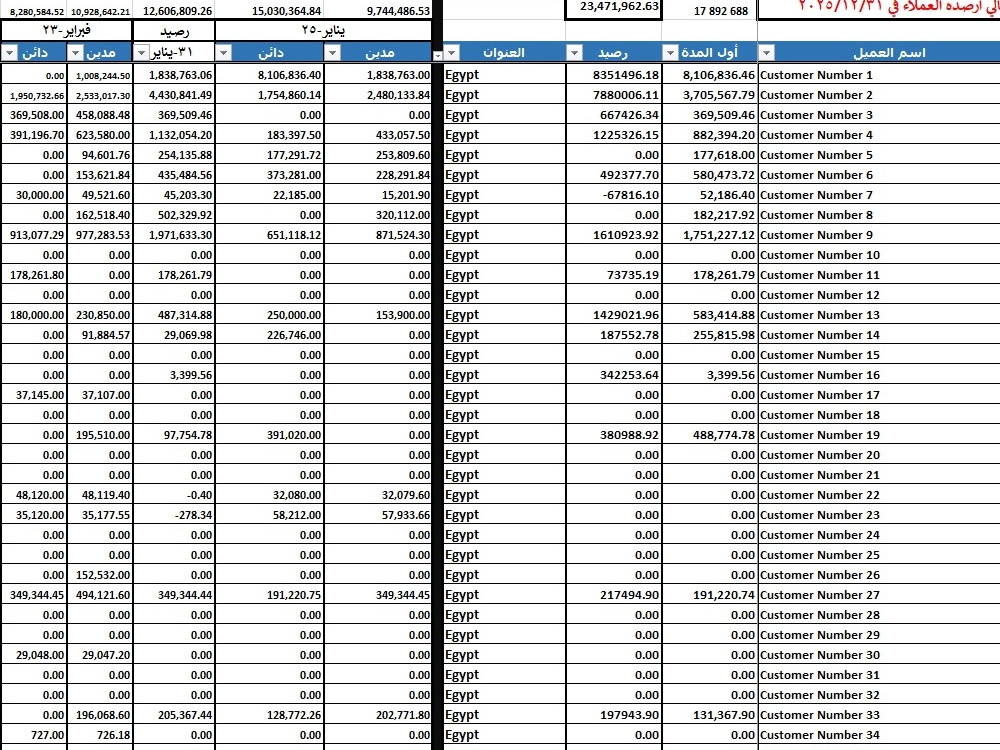
Task: Select the Customer Number 19 name cell
Action: pyautogui.click(x=879, y=435)
